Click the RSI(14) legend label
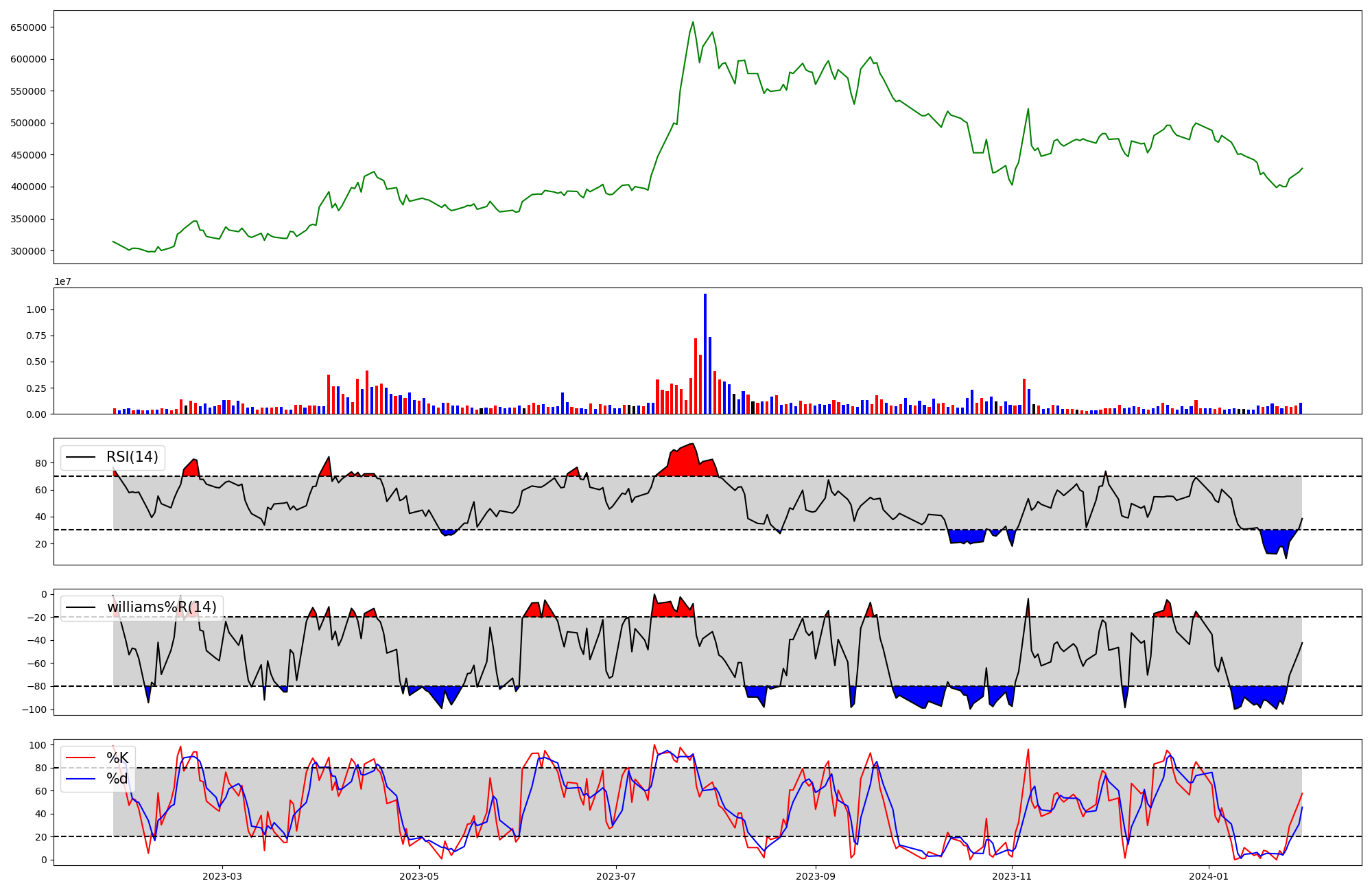Image resolution: width=1372 pixels, height=892 pixels. [132, 457]
